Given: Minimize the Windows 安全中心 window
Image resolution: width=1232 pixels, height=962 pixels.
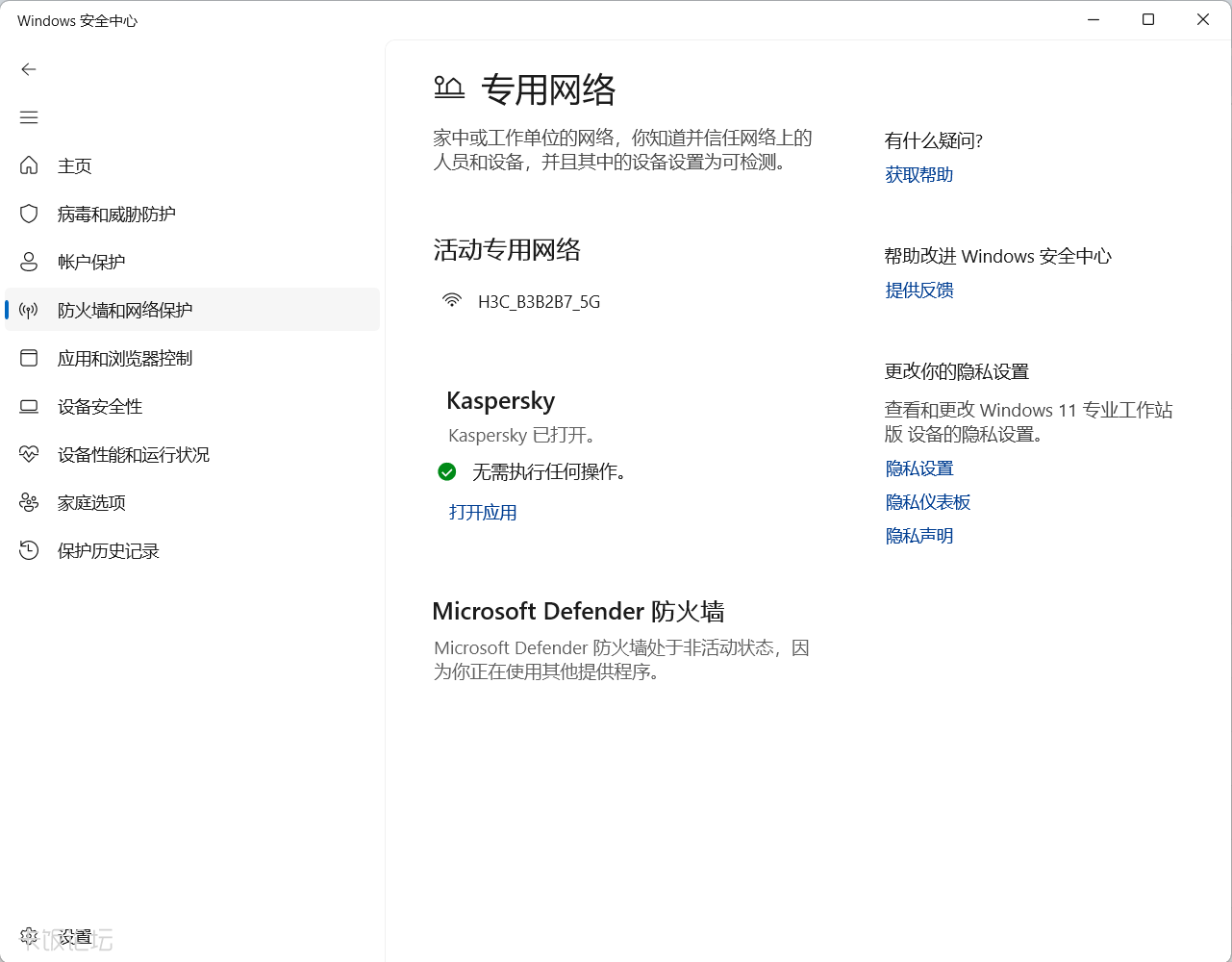Looking at the screenshot, I should (x=1094, y=19).
